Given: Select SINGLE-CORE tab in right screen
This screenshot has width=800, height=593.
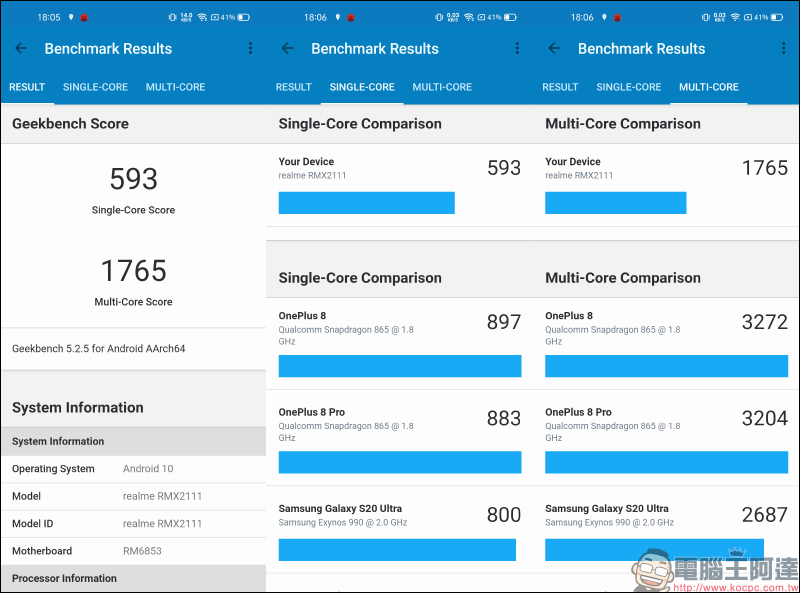Looking at the screenshot, I should coord(629,87).
